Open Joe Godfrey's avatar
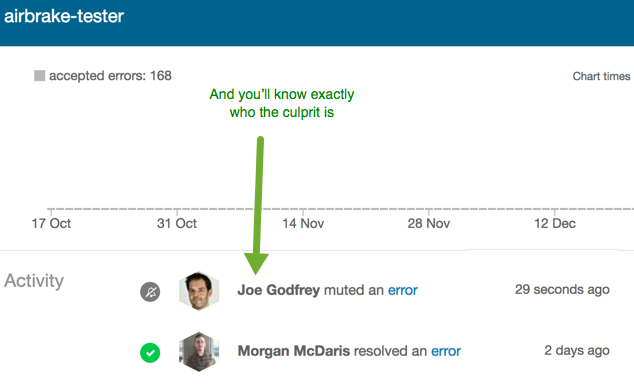 [199, 291]
